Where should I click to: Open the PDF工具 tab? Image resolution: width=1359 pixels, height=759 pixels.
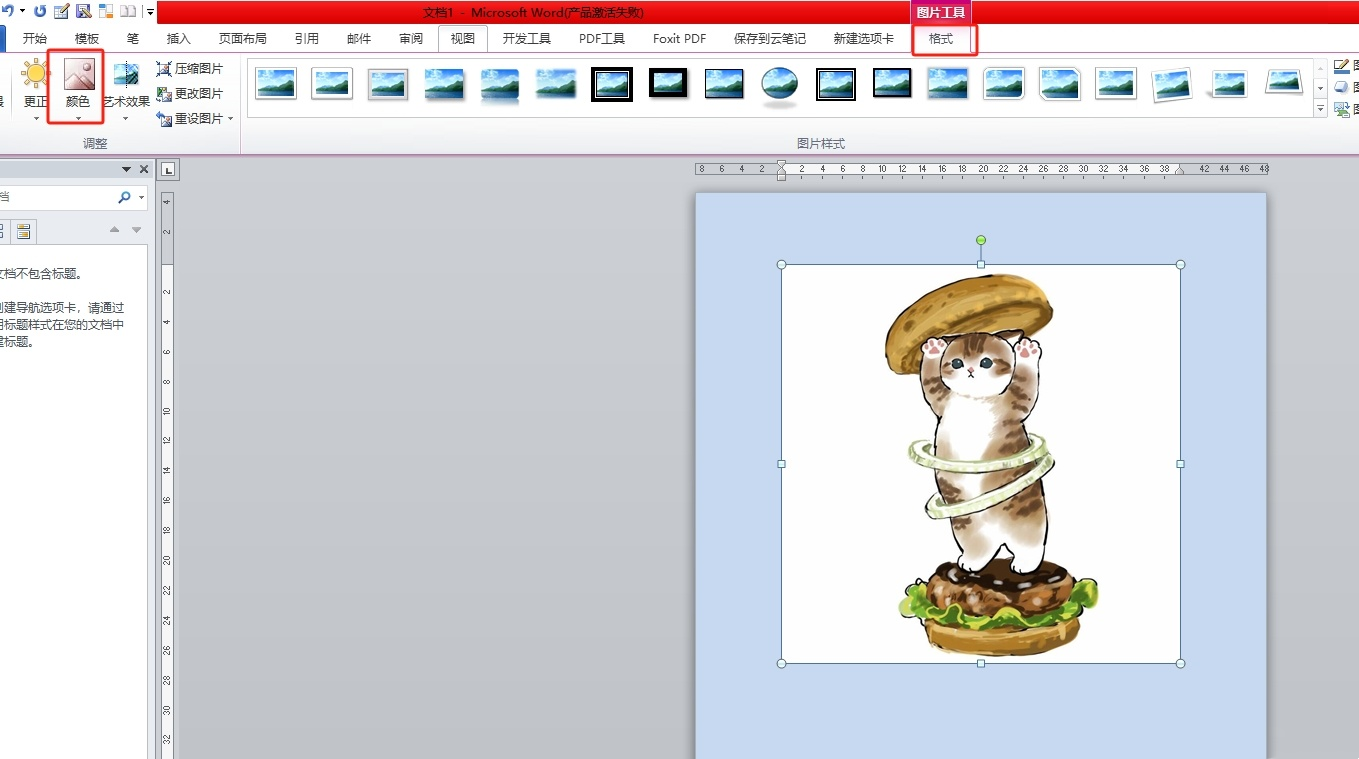click(602, 39)
